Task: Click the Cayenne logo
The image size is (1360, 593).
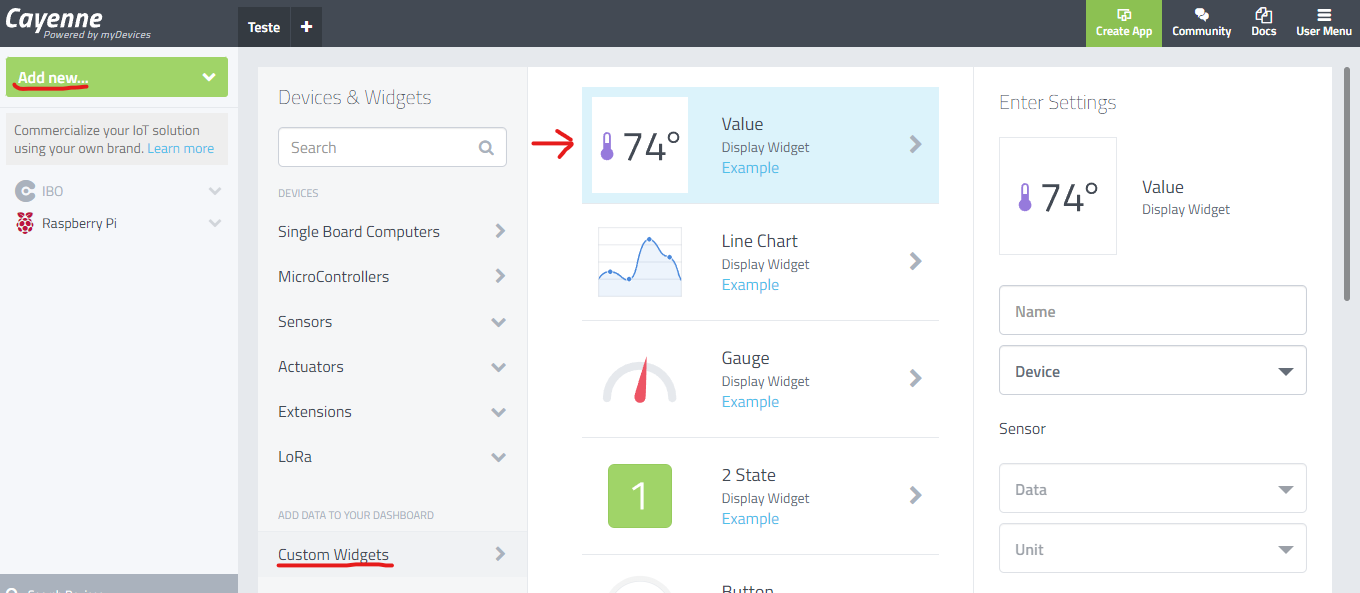Action: (x=78, y=22)
